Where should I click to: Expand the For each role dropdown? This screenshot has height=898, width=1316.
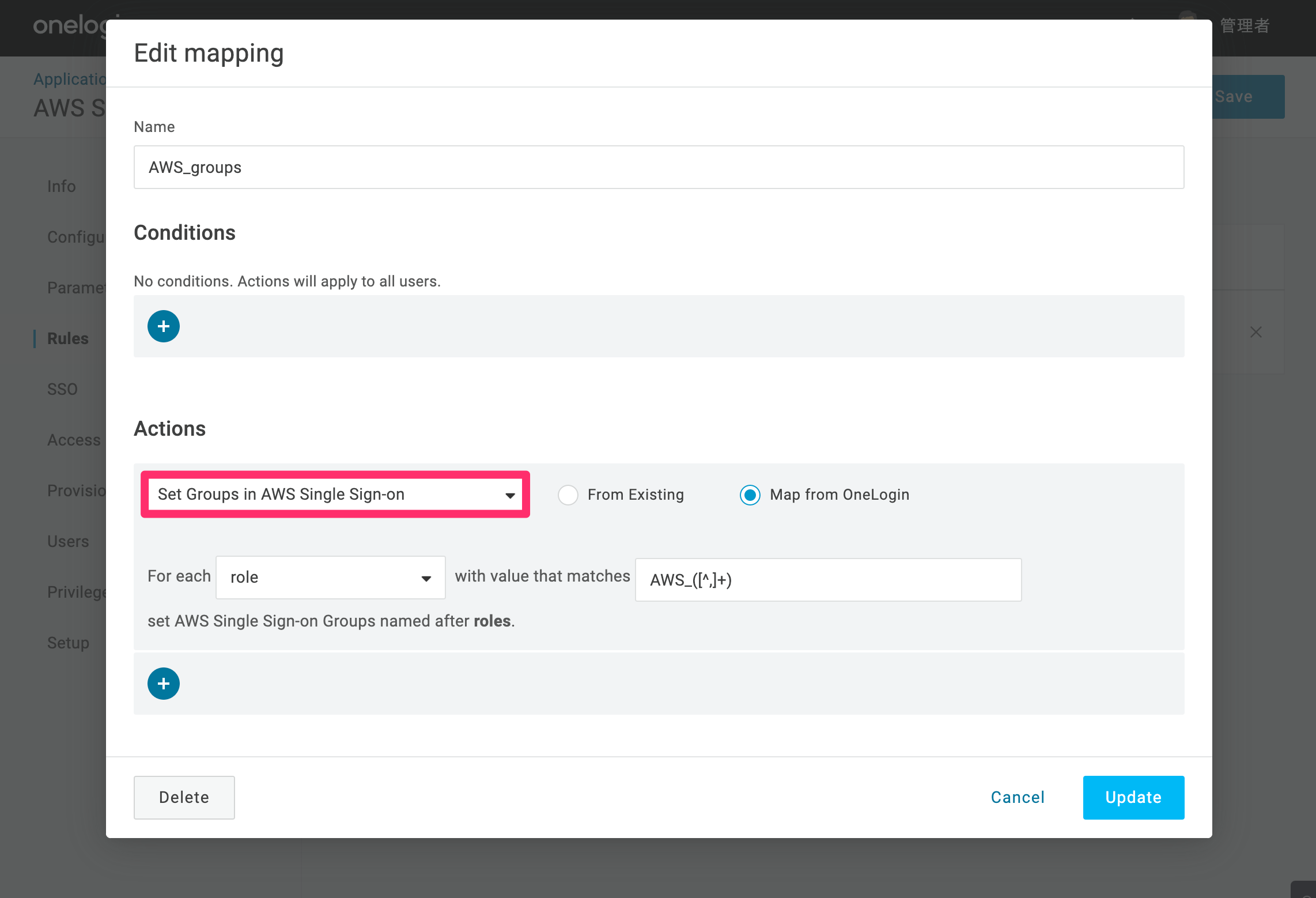click(331, 578)
